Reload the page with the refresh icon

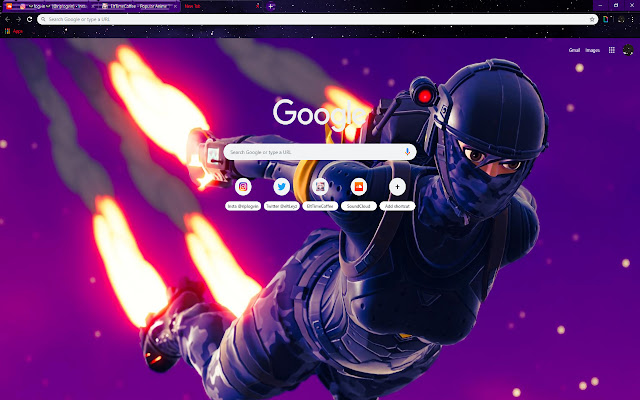[29, 19]
